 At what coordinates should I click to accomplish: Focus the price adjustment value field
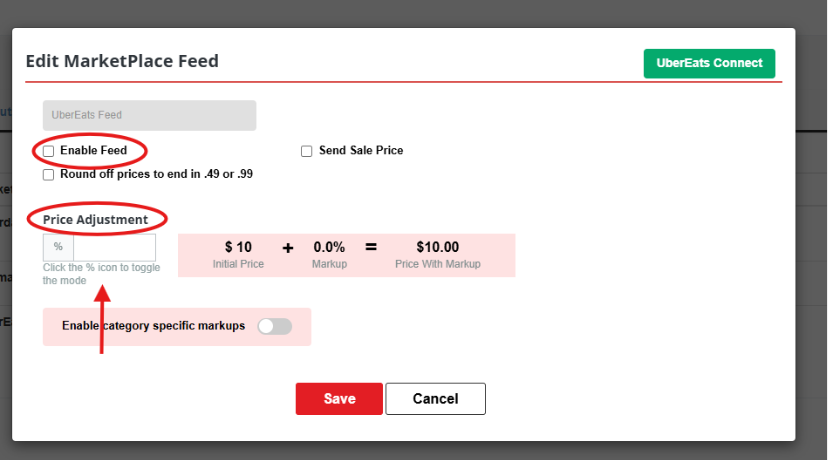(115, 247)
